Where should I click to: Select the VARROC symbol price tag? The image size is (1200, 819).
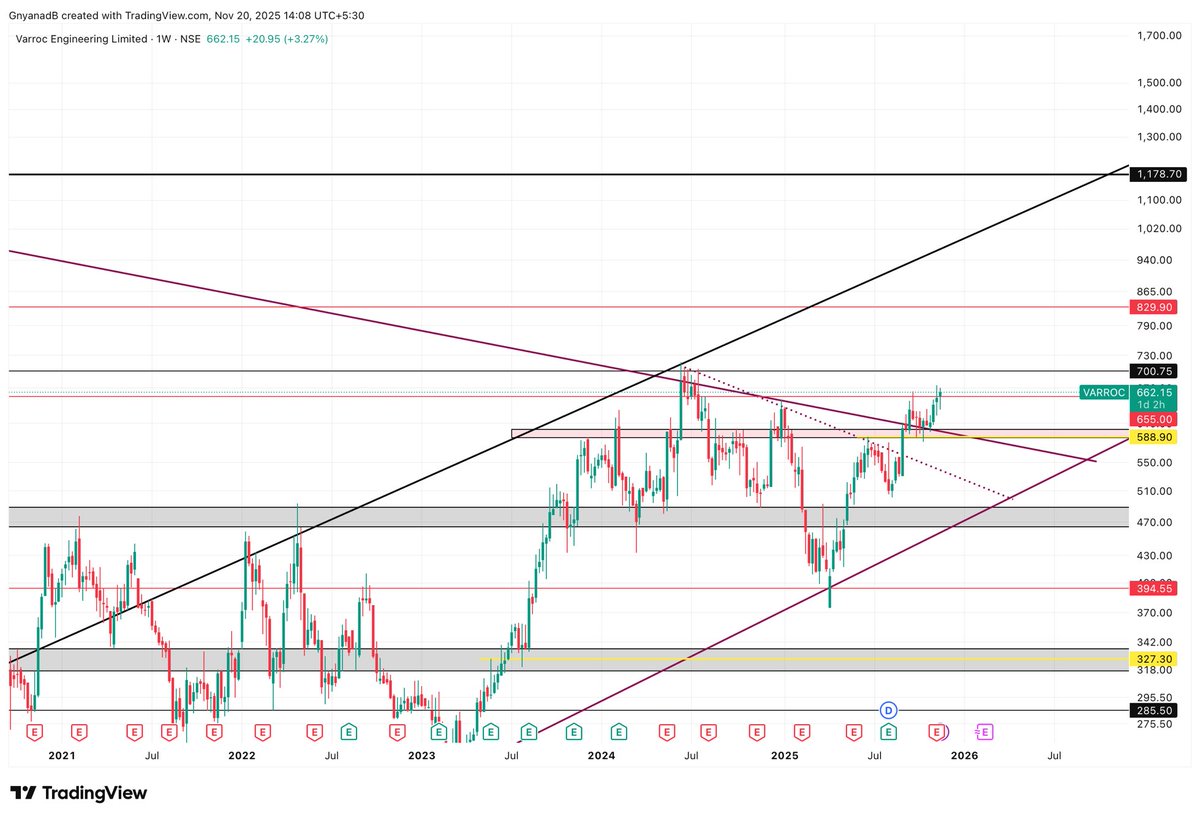click(1103, 393)
